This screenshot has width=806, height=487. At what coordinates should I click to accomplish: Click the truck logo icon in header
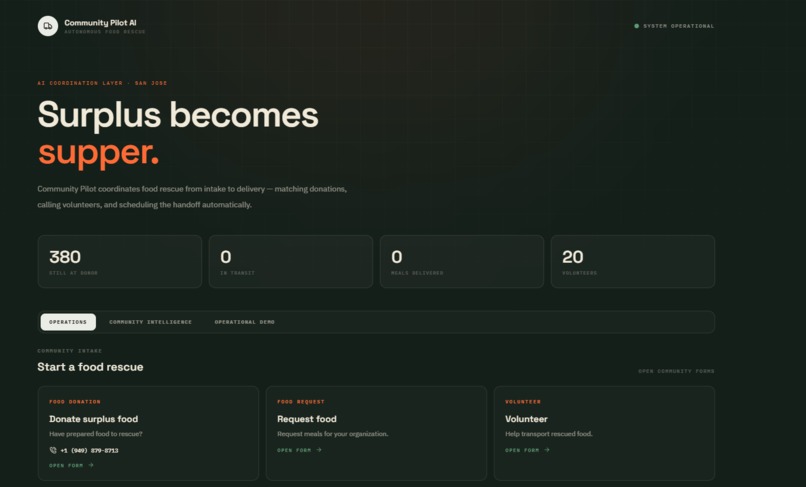pos(48,26)
